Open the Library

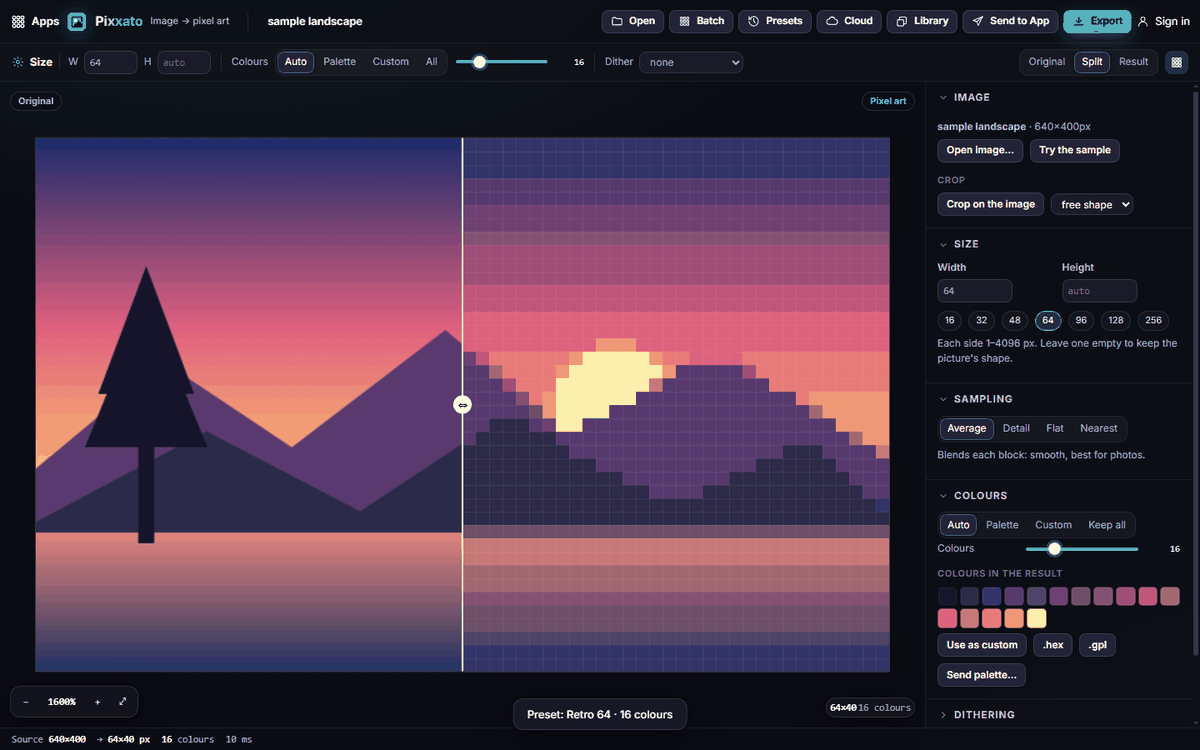pos(922,21)
